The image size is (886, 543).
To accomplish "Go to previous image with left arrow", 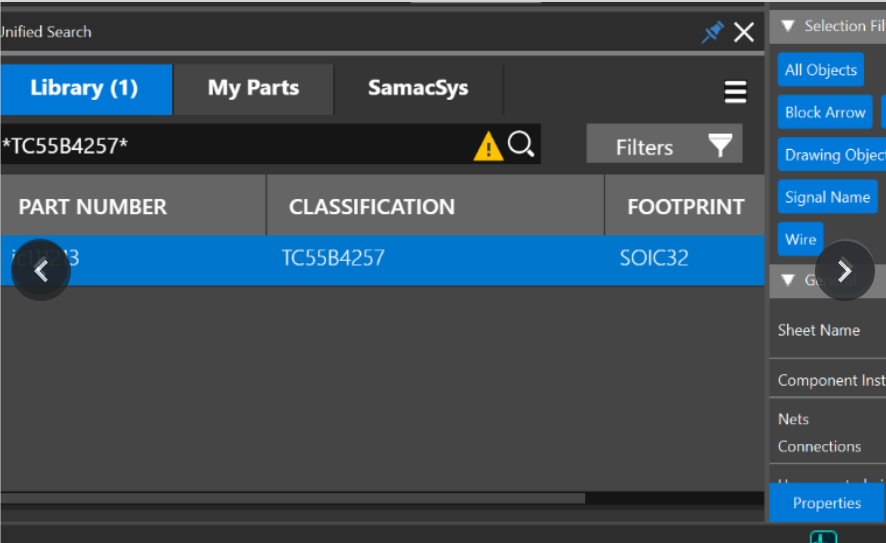I will coord(41,271).
